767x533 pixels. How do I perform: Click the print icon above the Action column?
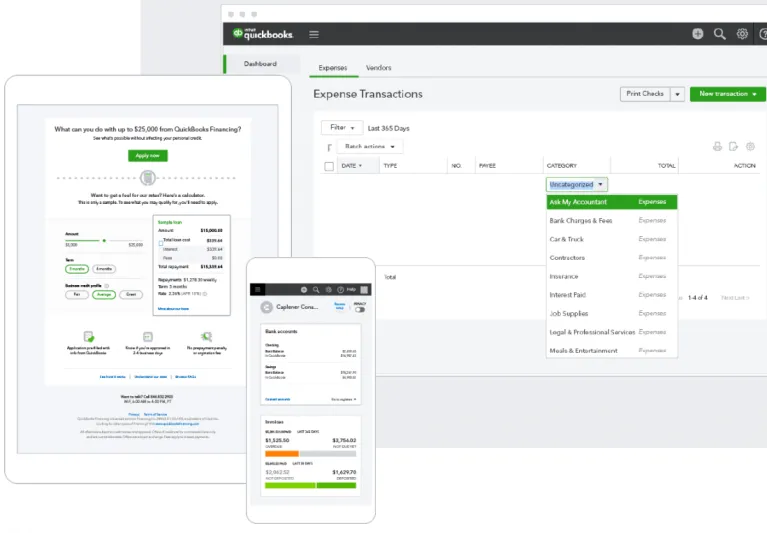pos(717,146)
